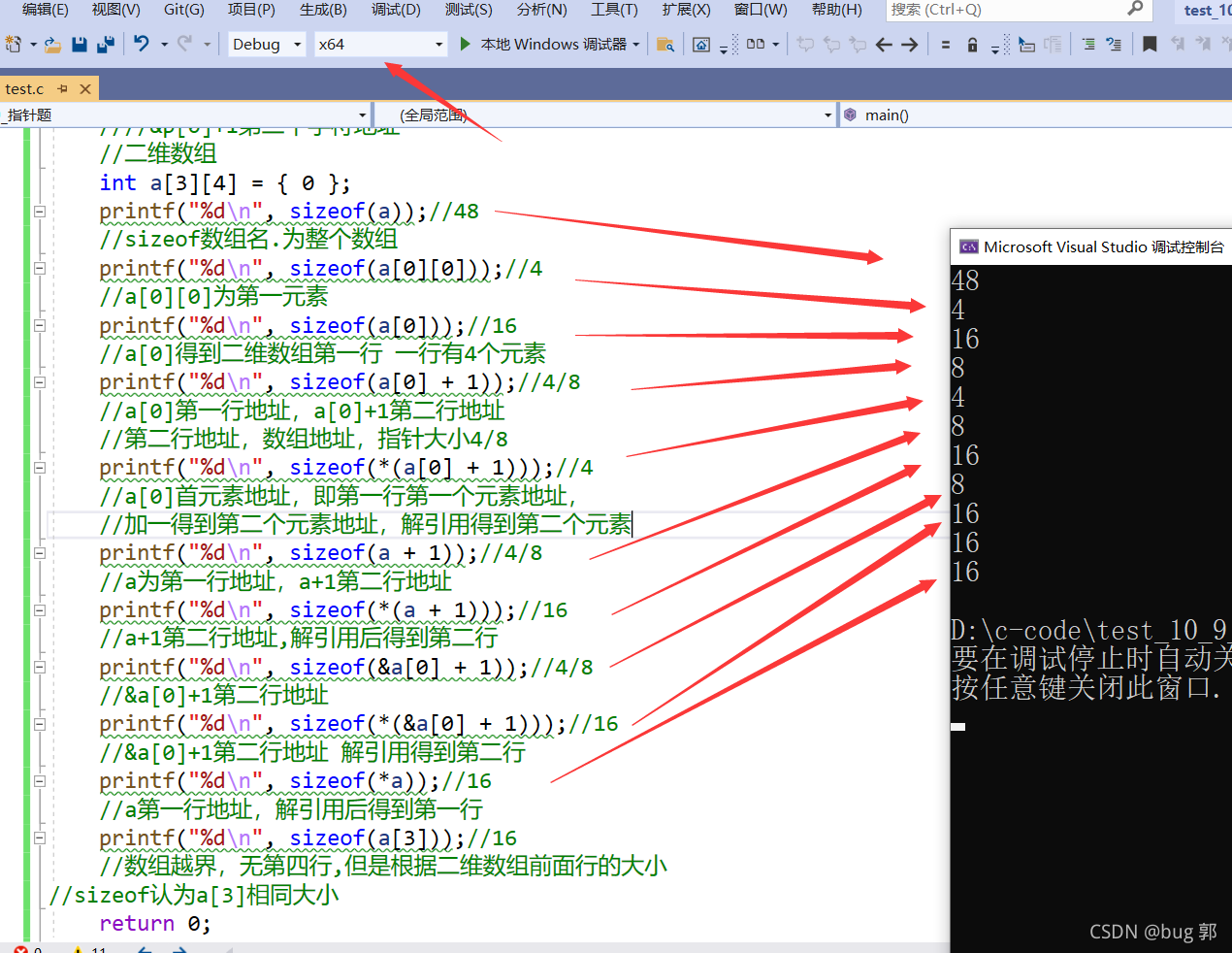Expand the undo history dropdown arrow

pos(164,45)
